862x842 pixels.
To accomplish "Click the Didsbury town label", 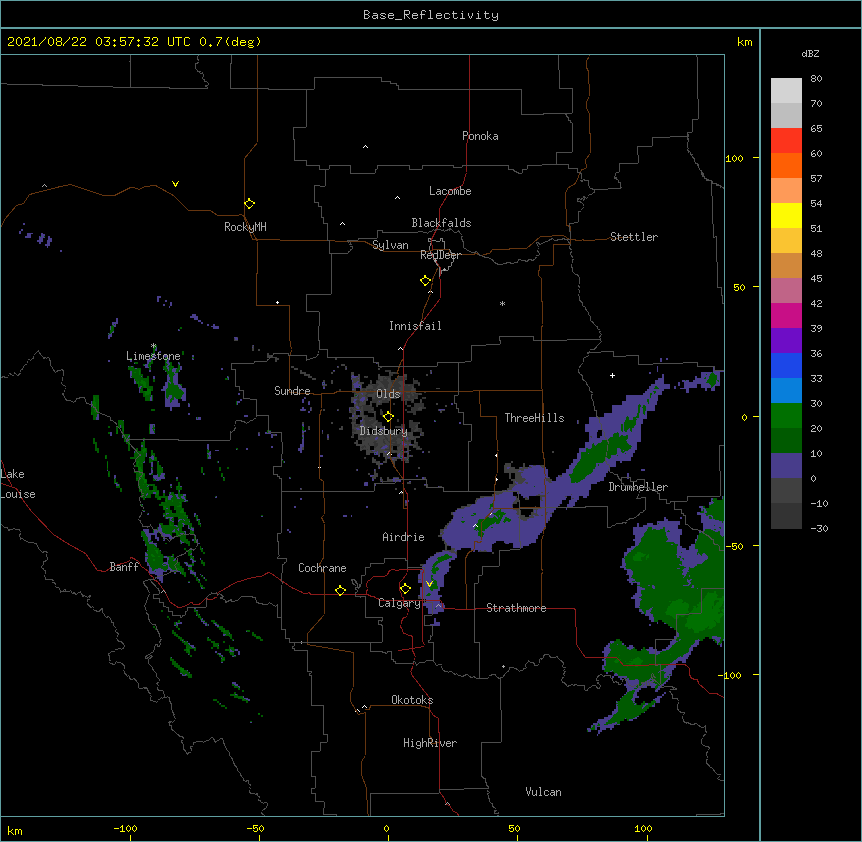I will pyautogui.click(x=384, y=431).
